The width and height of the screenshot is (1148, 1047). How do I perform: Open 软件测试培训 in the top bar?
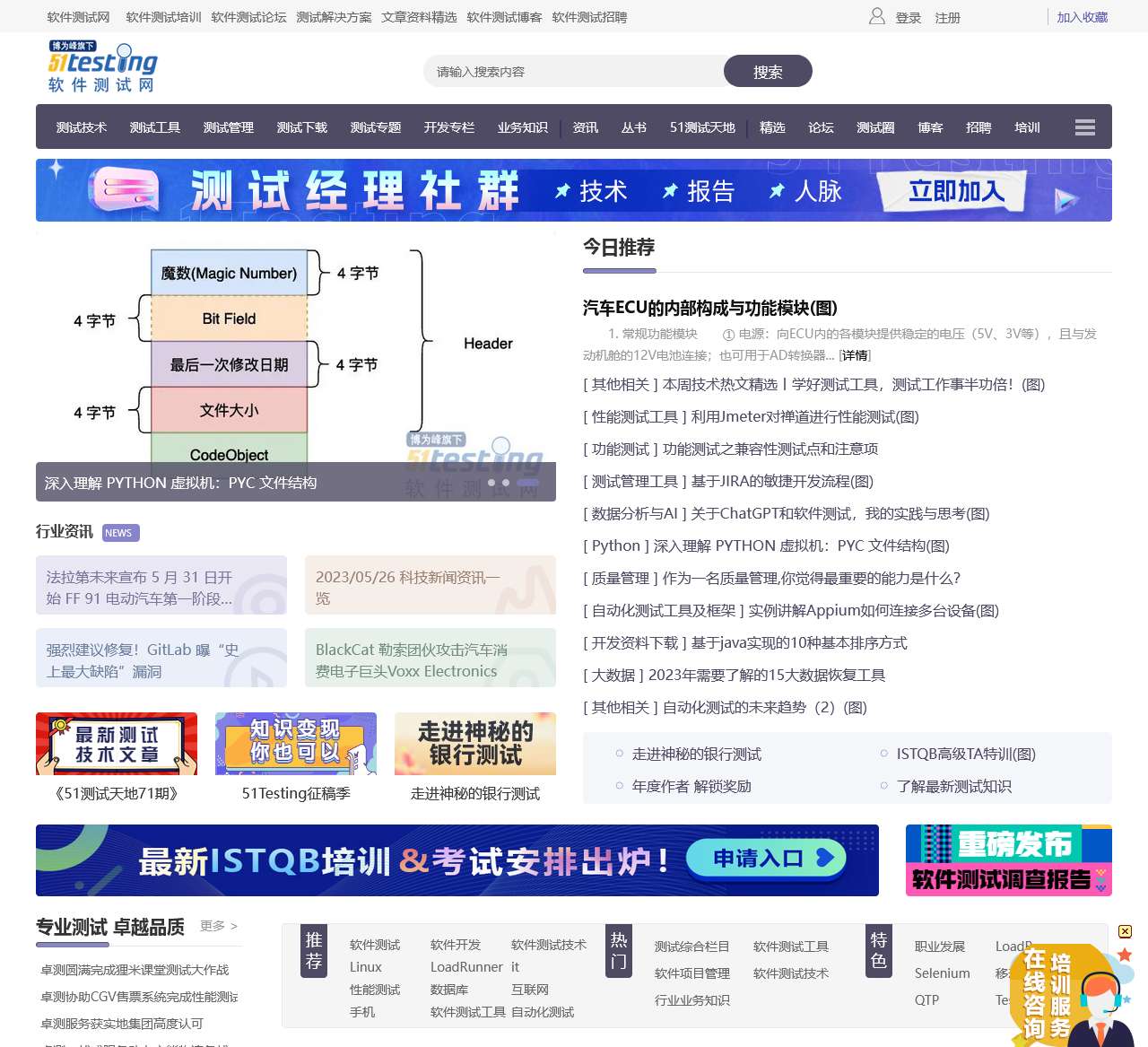(x=163, y=17)
